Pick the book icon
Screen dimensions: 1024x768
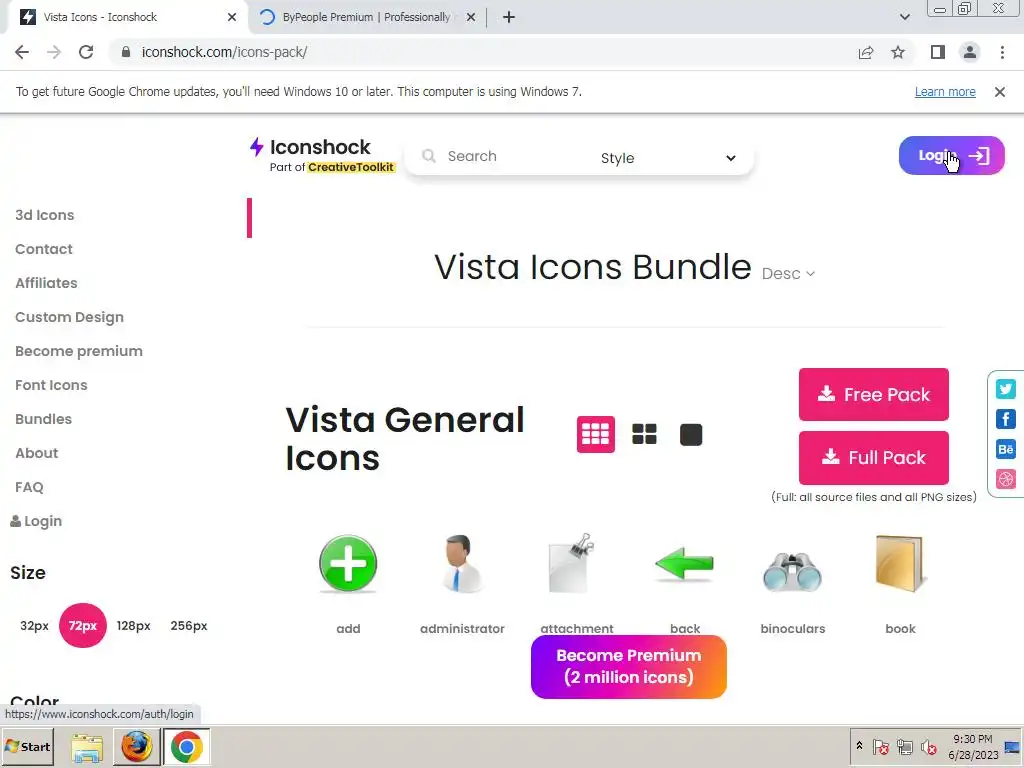pos(900,563)
